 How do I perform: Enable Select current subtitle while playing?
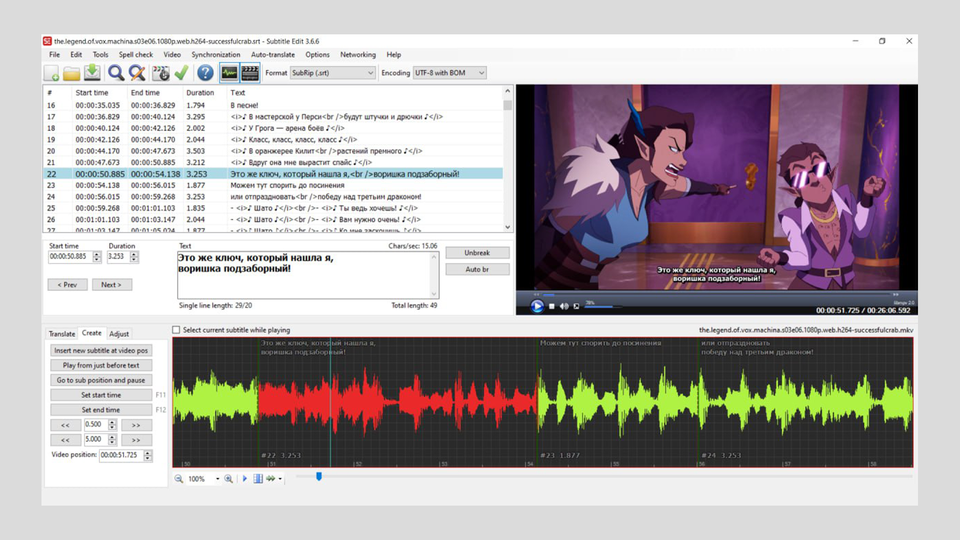tap(176, 330)
